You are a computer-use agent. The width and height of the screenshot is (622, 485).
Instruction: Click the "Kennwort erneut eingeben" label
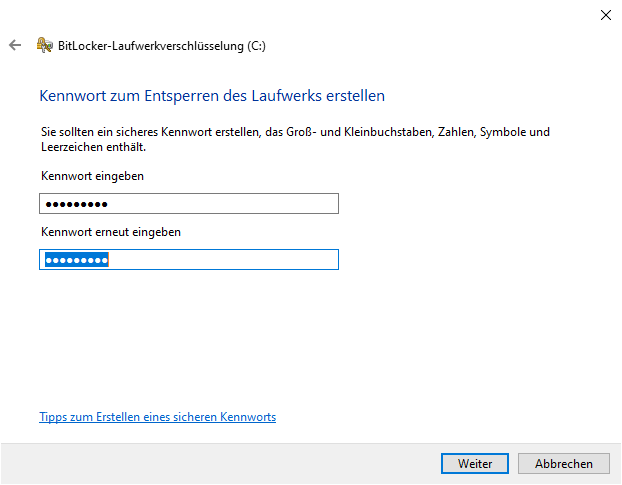110,232
